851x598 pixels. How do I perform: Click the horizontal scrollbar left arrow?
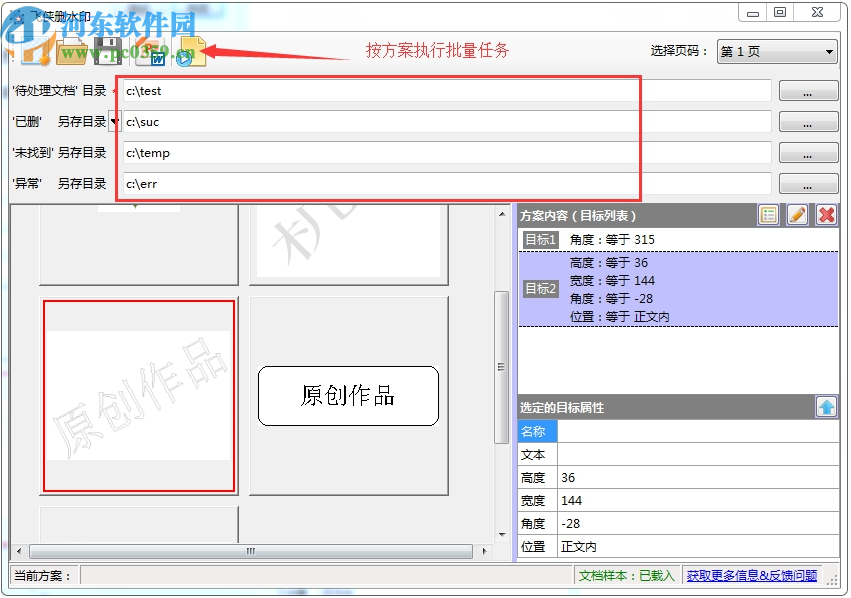[19, 551]
